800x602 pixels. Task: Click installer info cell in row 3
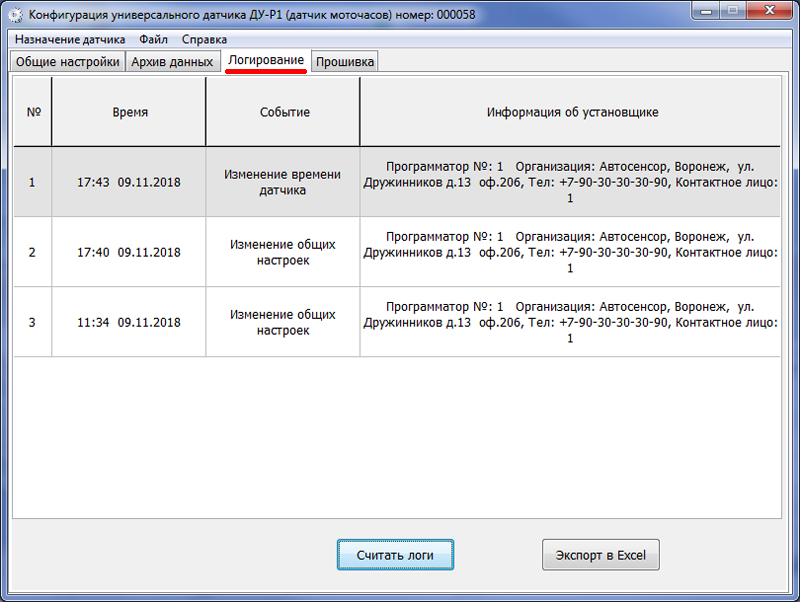coord(570,322)
